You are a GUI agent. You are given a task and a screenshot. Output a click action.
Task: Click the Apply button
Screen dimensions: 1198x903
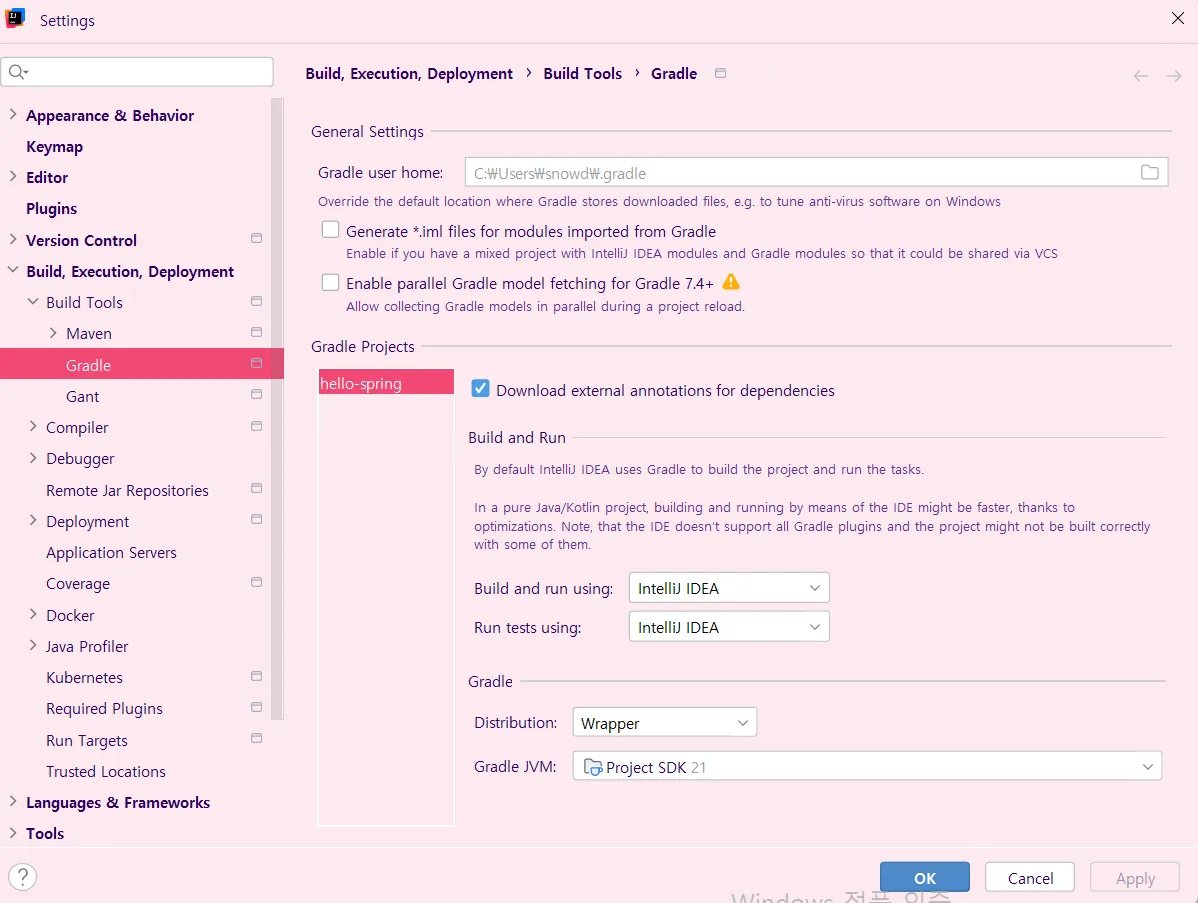1135,877
